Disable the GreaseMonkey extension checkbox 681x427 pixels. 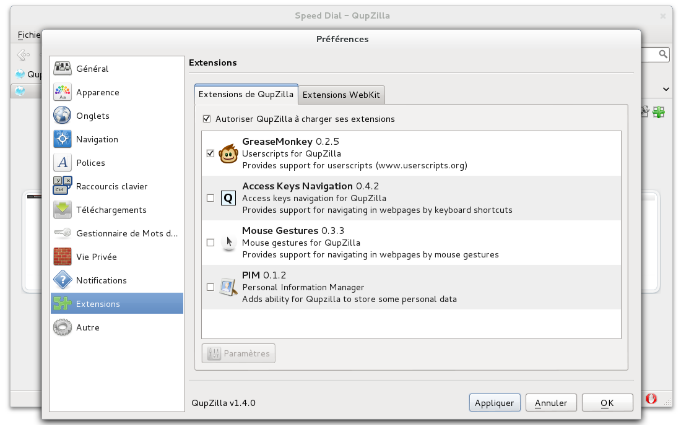tap(210, 154)
